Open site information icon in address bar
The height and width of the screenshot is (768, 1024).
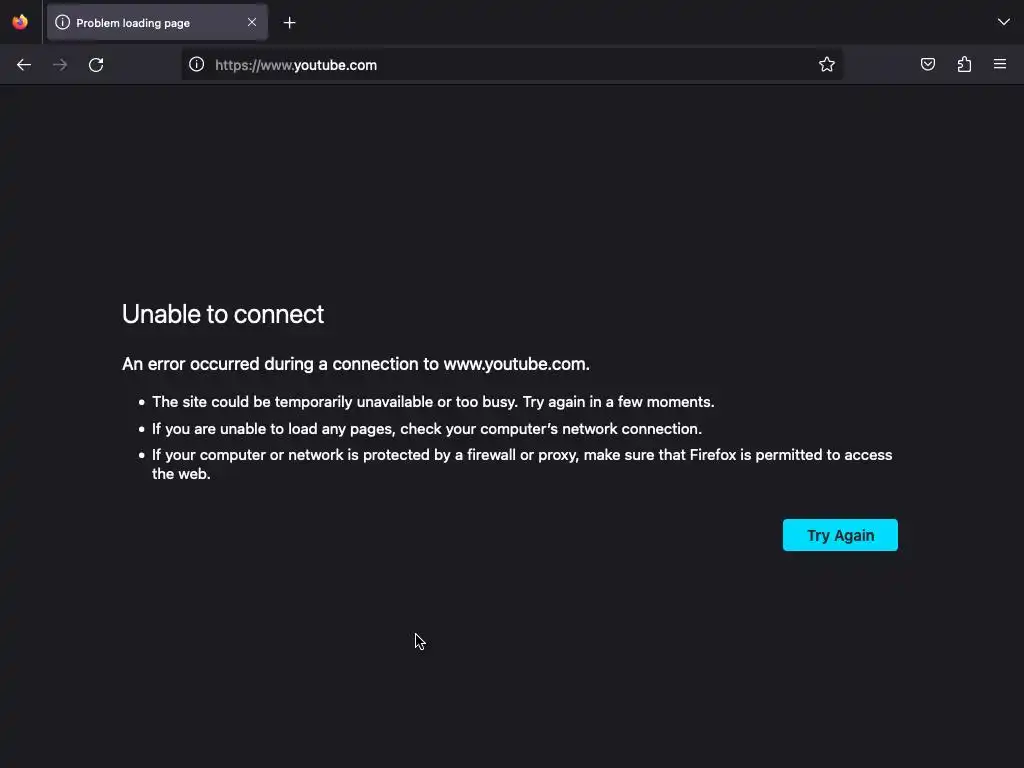click(x=197, y=64)
